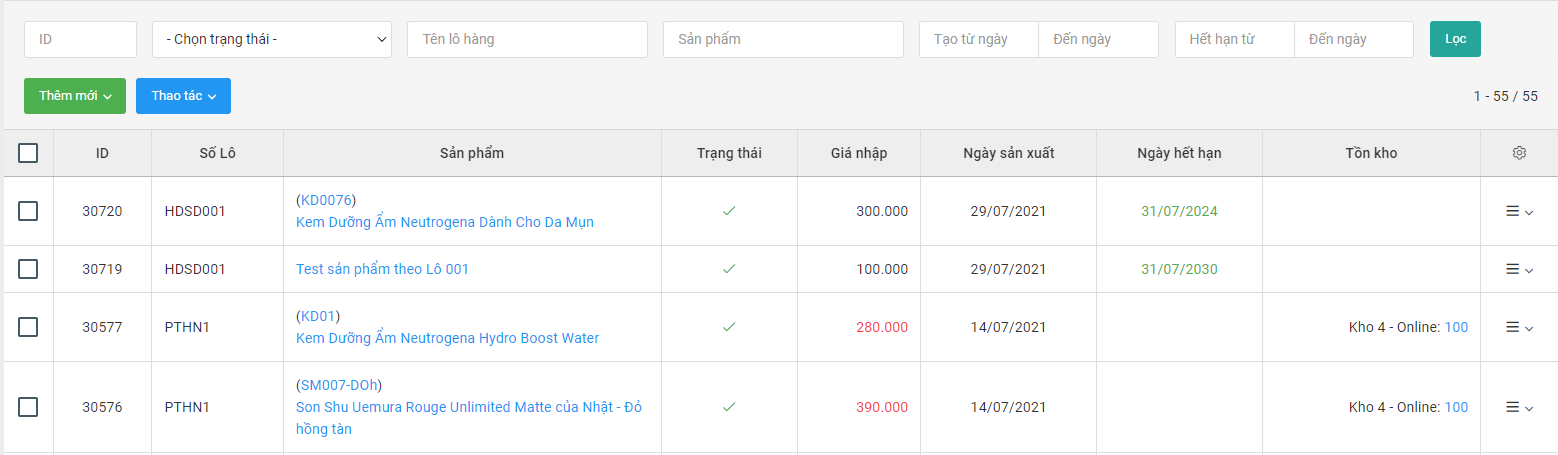The width and height of the screenshot is (1558, 455).
Task: Click status checkmark for batch 30576
Action: pos(729,407)
